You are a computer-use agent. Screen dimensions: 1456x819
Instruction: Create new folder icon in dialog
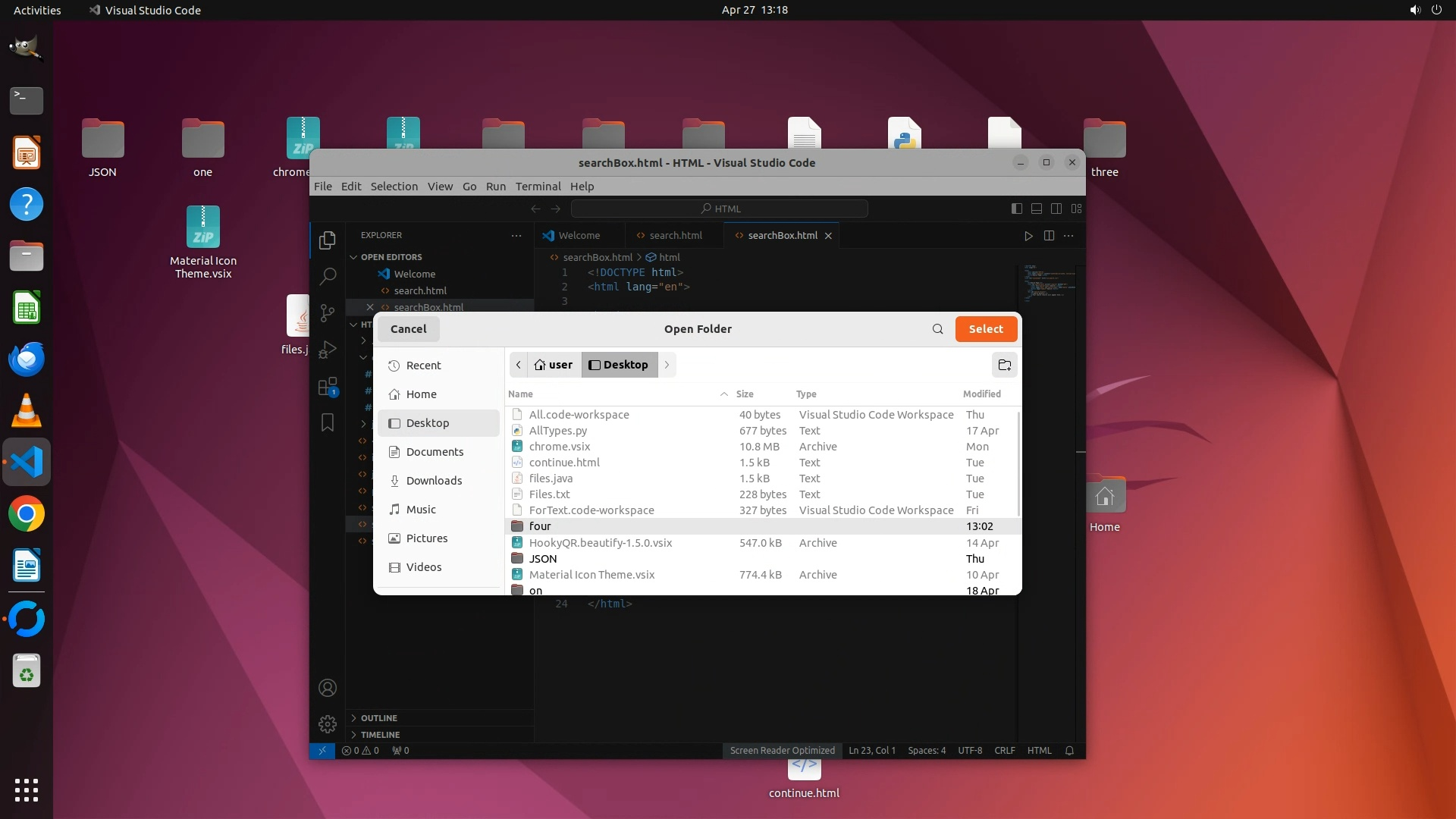[1005, 365]
